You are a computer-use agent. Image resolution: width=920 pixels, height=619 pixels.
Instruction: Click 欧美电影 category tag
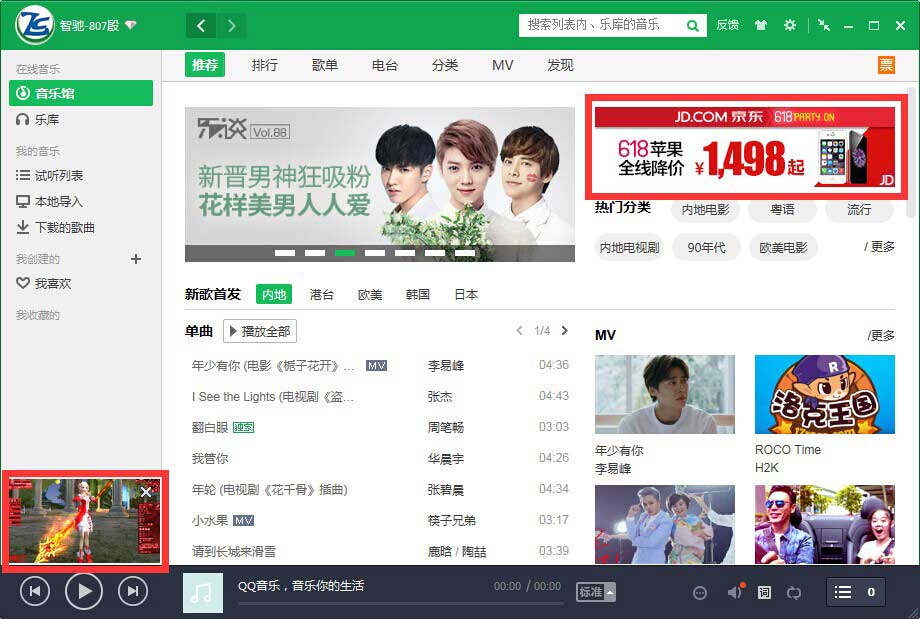[x=783, y=248]
